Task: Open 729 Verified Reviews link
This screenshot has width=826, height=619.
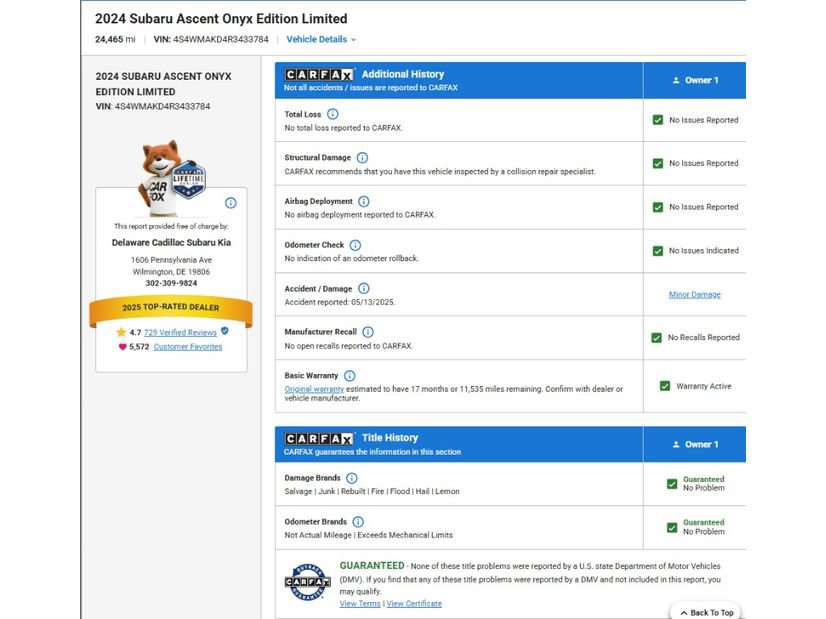Action: (180, 332)
